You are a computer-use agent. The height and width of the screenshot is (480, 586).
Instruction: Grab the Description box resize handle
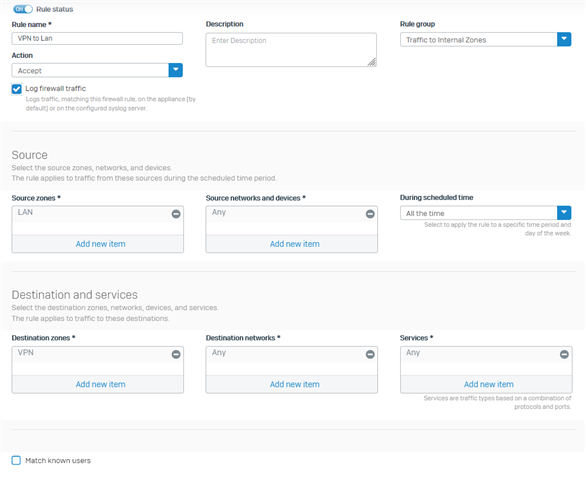tap(372, 62)
